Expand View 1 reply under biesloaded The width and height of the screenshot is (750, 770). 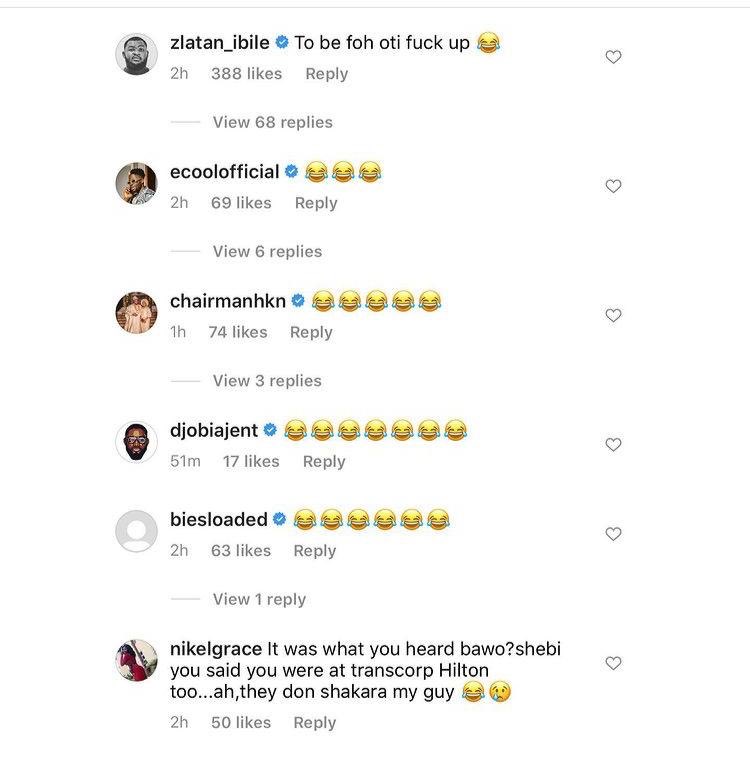[x=259, y=599]
